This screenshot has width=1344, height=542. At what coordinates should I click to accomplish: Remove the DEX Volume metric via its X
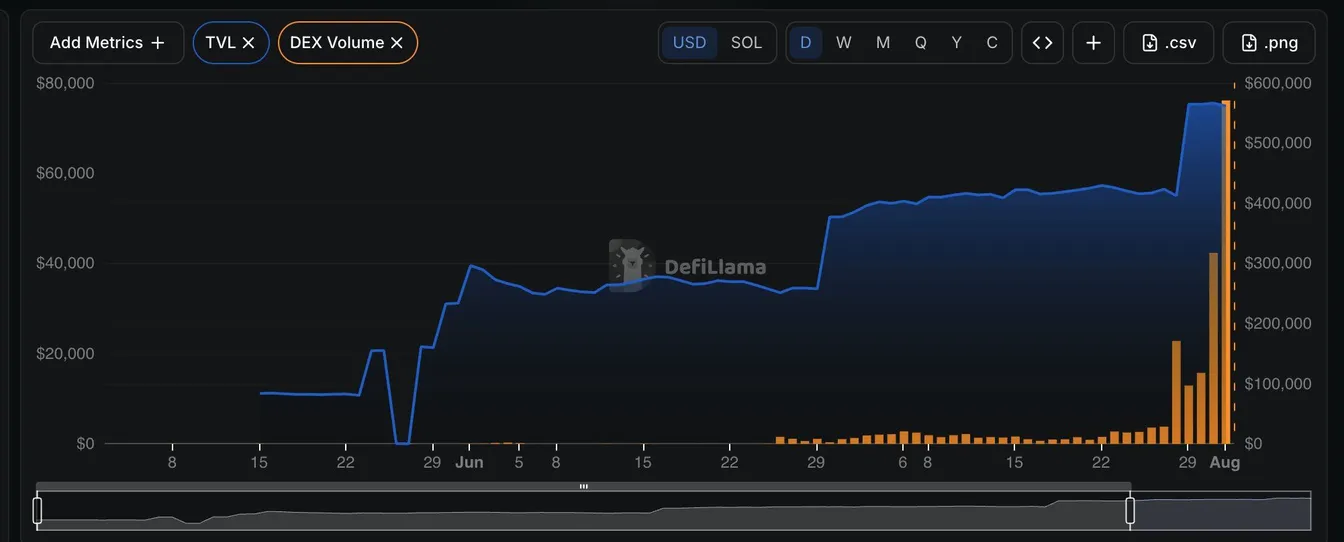[x=396, y=43]
